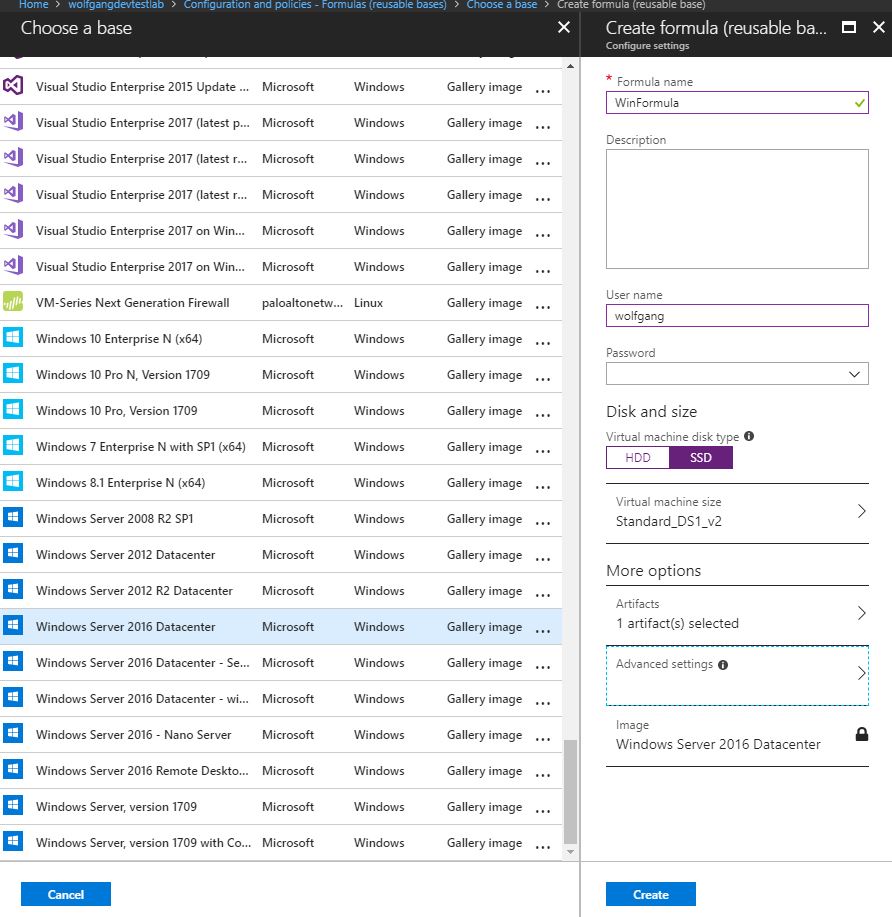Open Configuration and policies - Formulas breadcrumb
This screenshot has height=917, width=892.
[315, 5]
